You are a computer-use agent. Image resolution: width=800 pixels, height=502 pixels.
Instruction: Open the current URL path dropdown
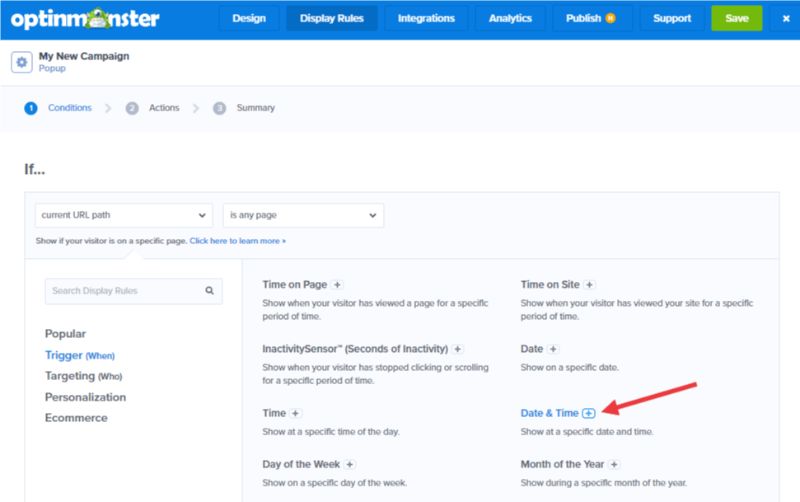123,215
